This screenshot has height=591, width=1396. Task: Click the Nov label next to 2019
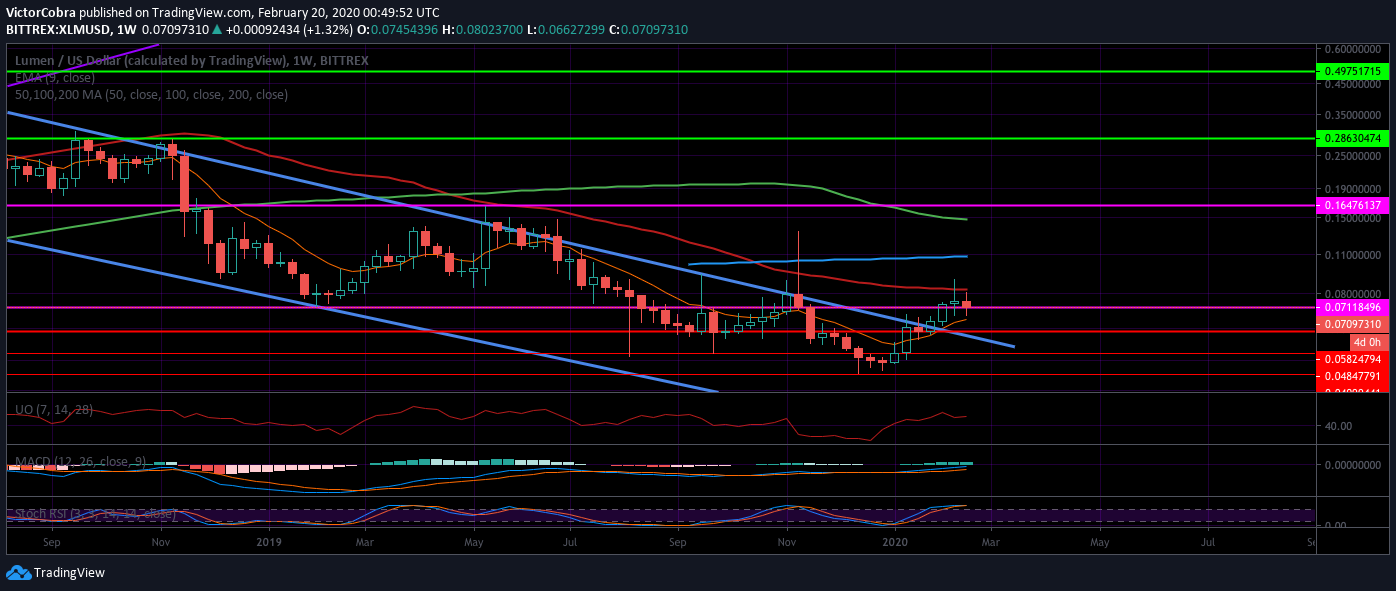click(x=161, y=542)
